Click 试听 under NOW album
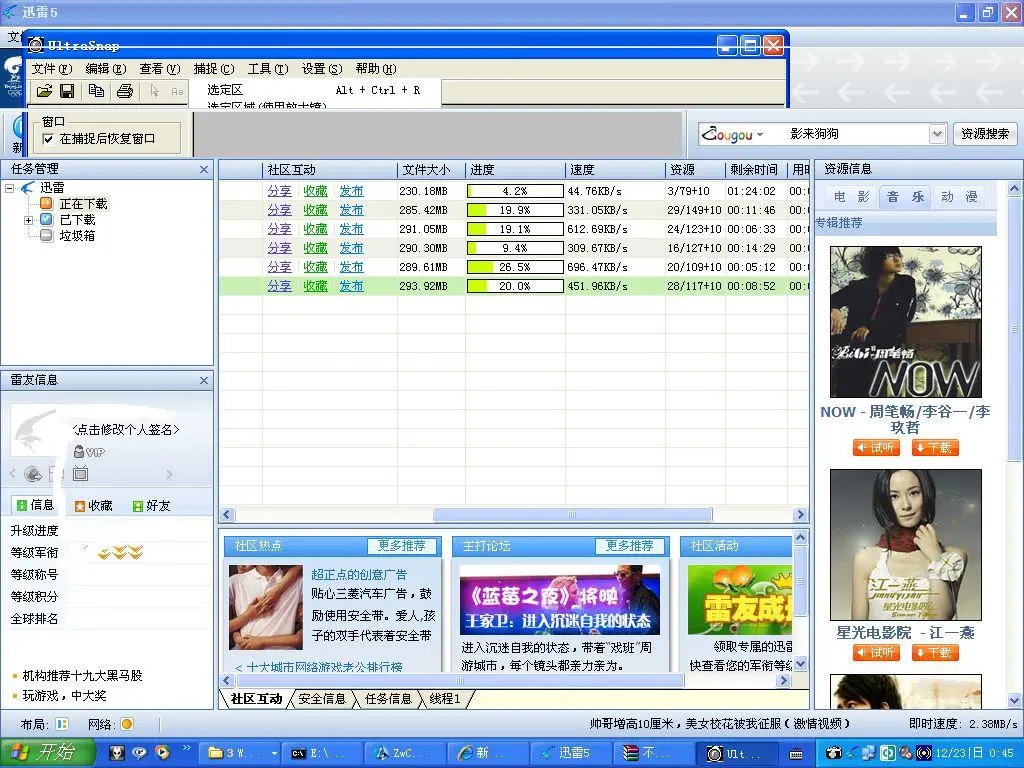Screen dimensions: 1024x768 pyautogui.click(x=876, y=447)
